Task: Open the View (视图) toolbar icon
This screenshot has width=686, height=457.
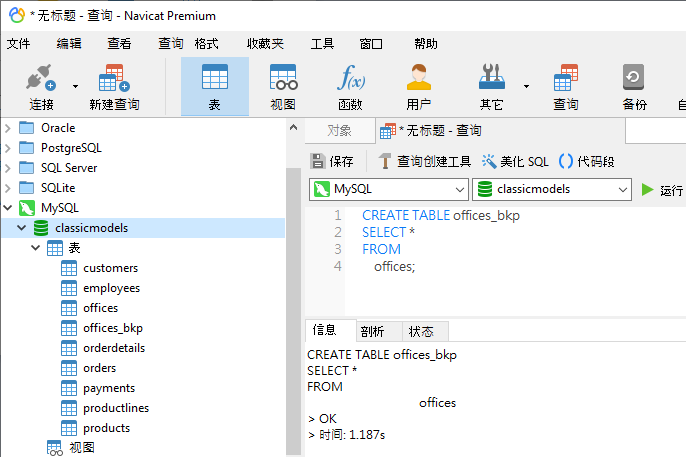Action: tap(283, 77)
